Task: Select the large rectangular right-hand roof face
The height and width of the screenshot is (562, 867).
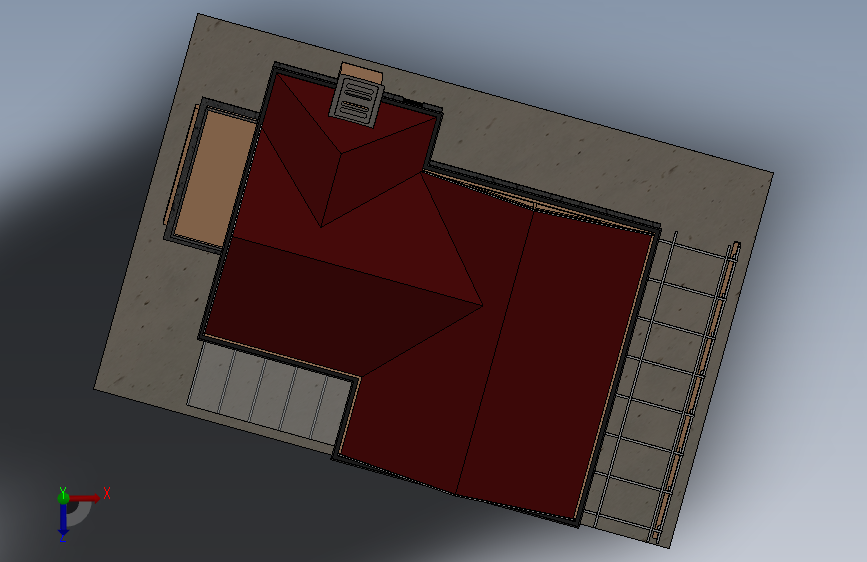Action: [553, 365]
